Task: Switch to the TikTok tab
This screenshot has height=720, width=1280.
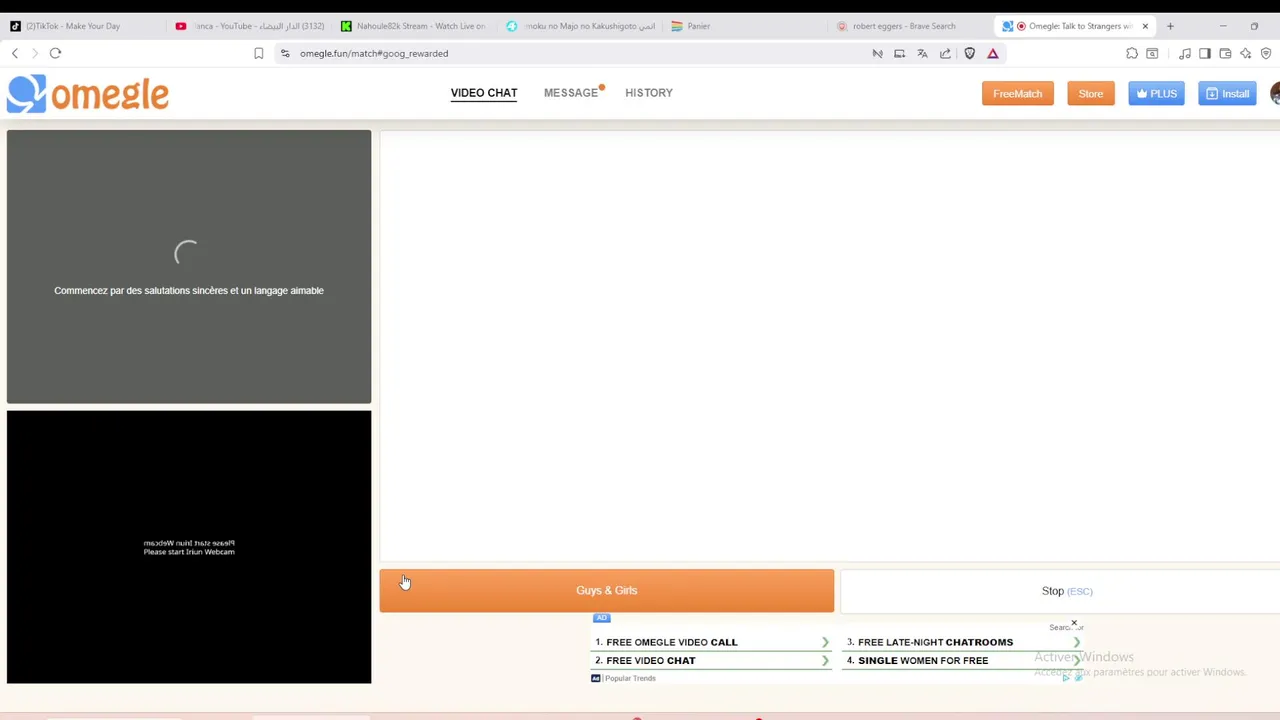Action: pyautogui.click(x=82, y=26)
